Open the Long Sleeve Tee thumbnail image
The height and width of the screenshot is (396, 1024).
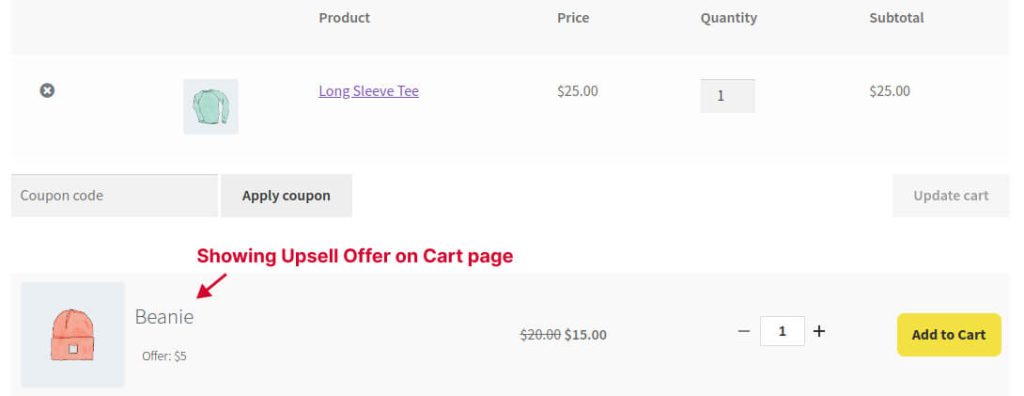[210, 107]
